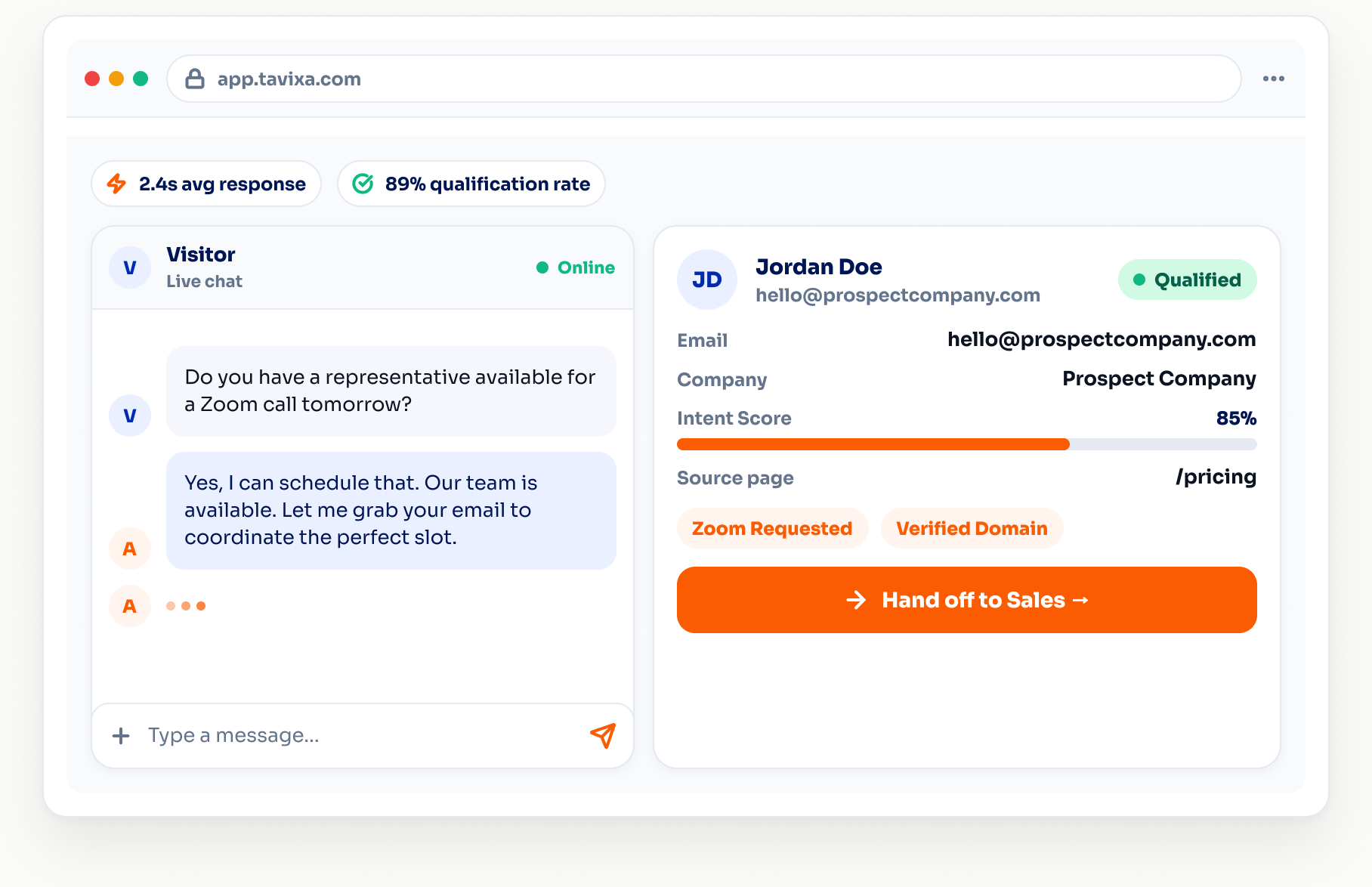Viewport: 1372px width, 887px height.
Task: Click the Source page label
Action: 735,478
